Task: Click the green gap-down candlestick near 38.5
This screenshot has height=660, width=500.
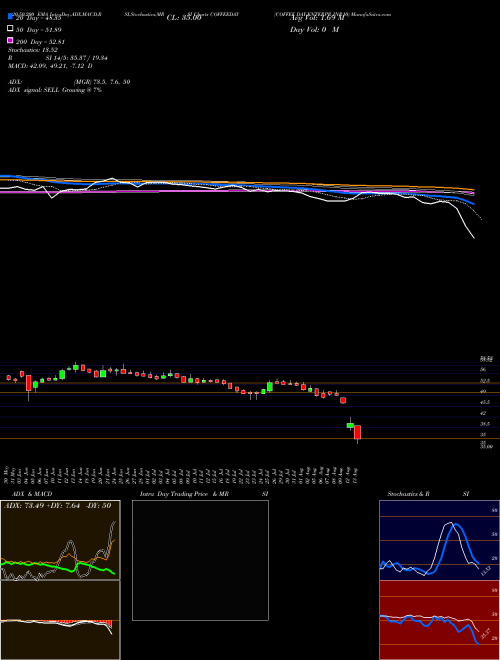Action: (x=350, y=426)
